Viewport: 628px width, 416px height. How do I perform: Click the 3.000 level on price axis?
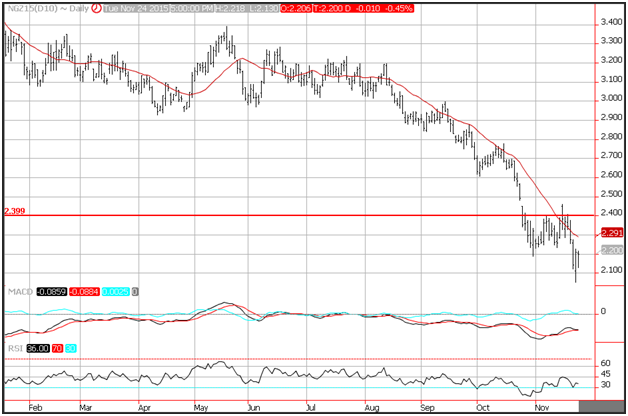click(609, 98)
